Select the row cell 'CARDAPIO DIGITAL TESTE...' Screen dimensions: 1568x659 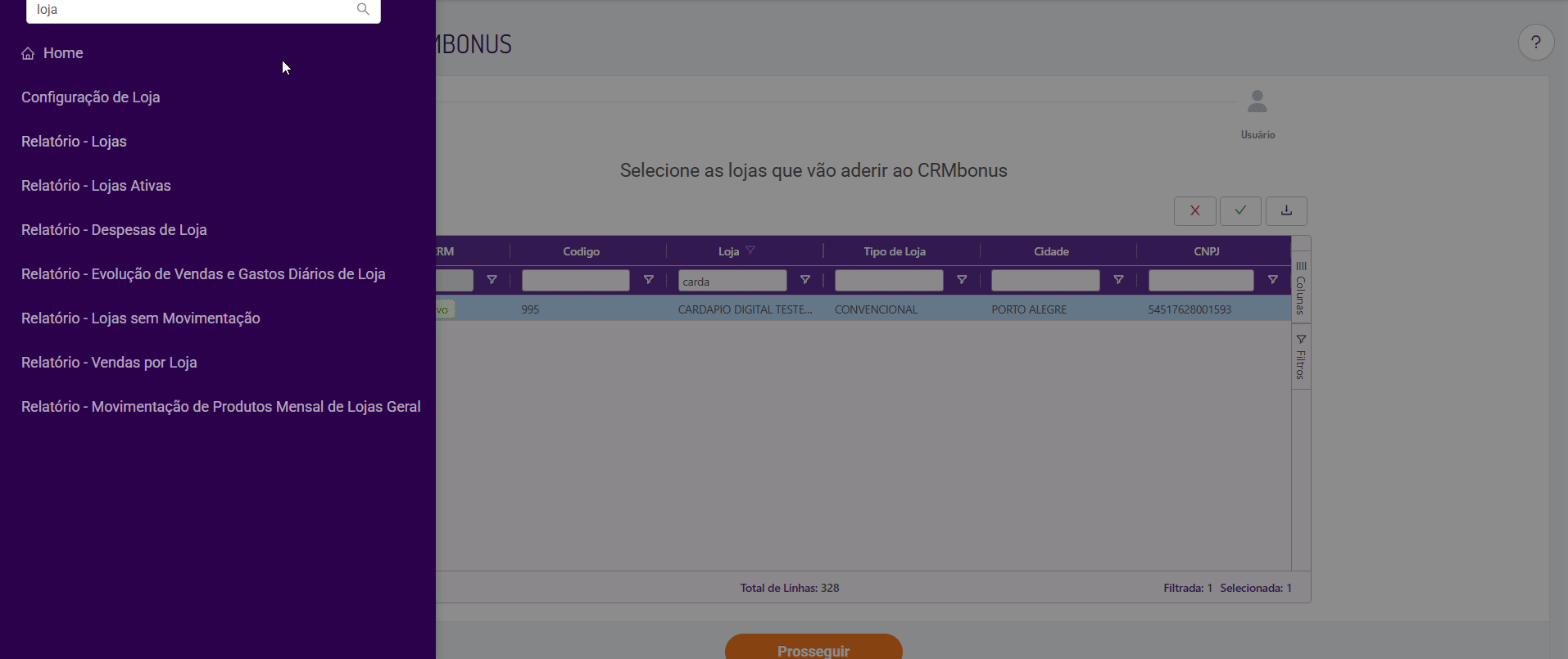745,309
